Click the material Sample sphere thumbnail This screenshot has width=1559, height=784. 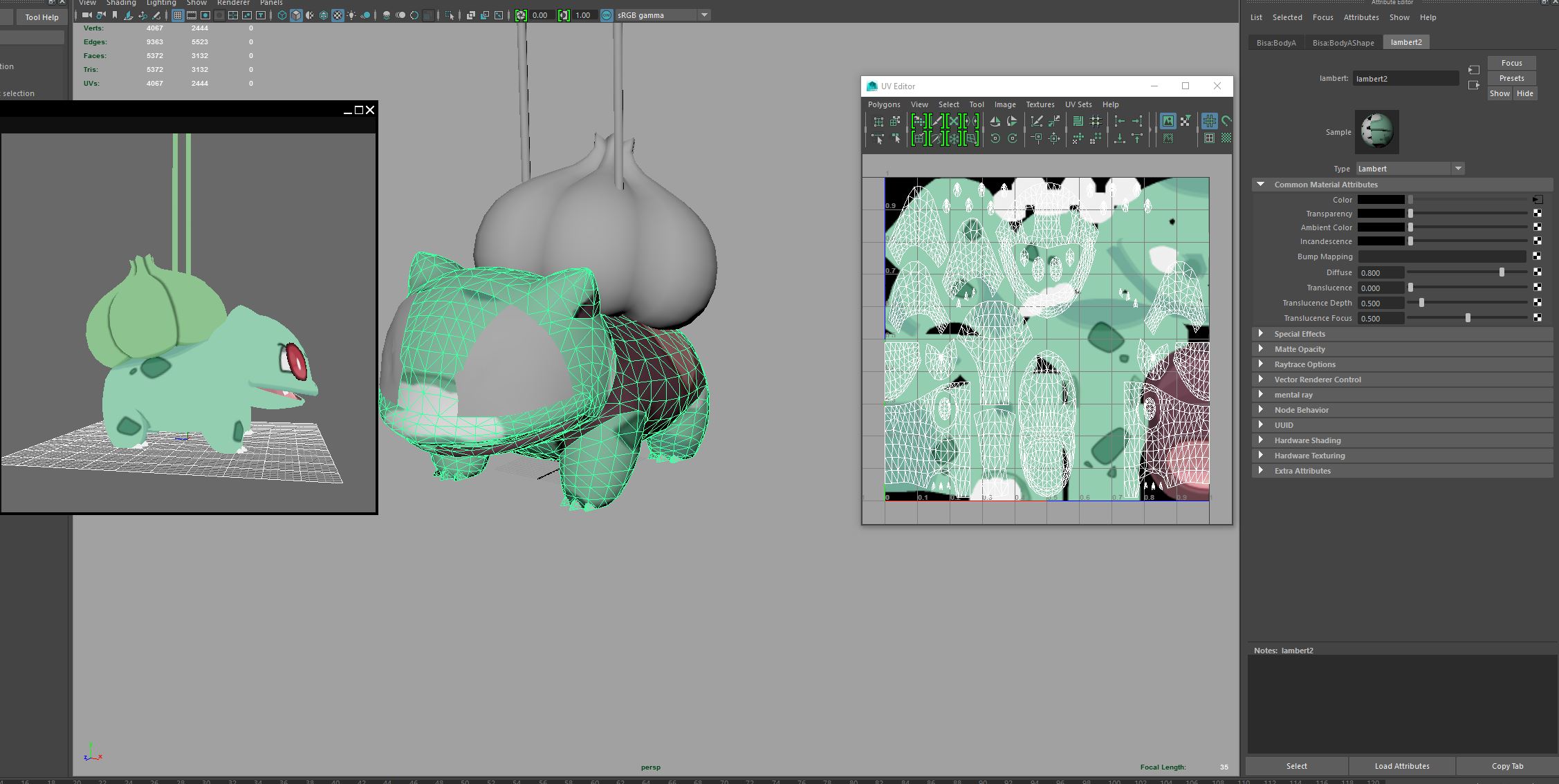click(x=1376, y=131)
